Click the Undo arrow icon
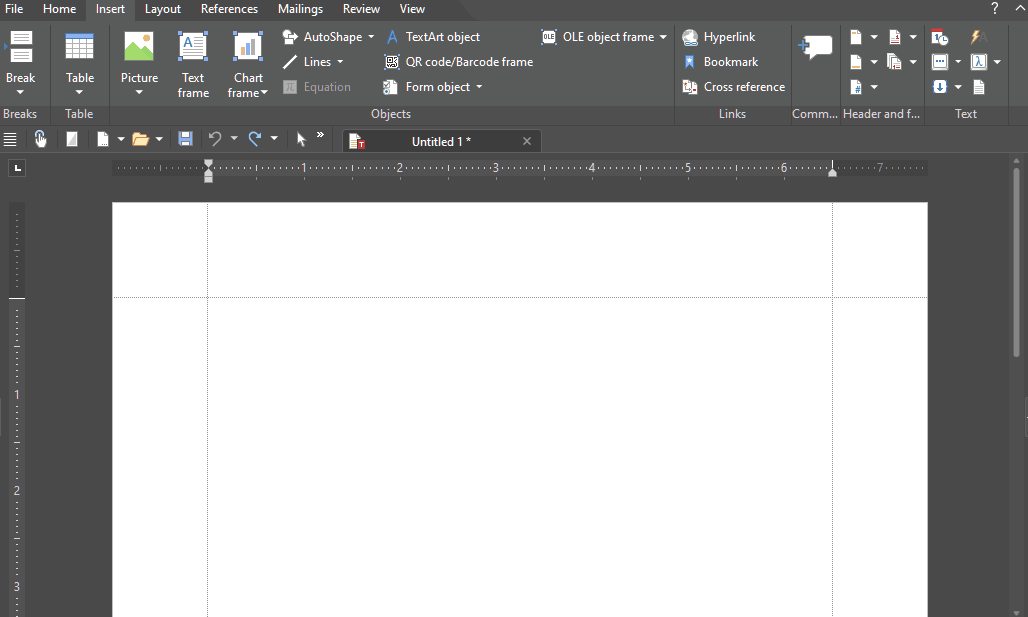Image resolution: width=1028 pixels, height=617 pixels. tap(214, 140)
